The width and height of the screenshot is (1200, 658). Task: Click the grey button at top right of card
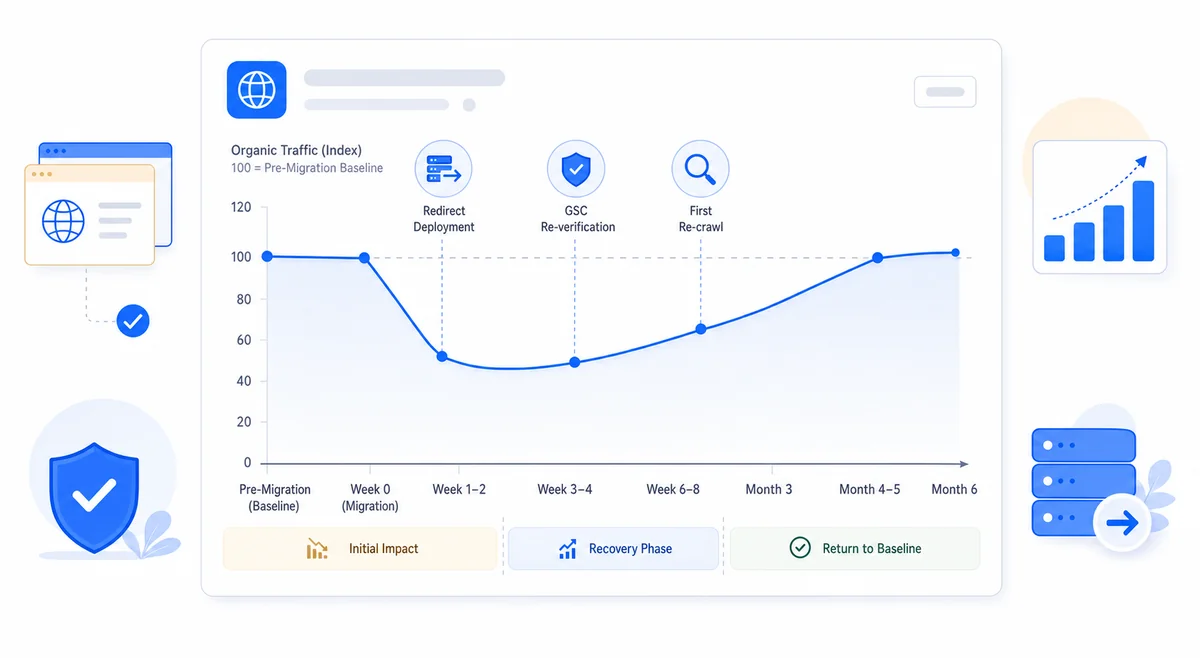coord(945,92)
